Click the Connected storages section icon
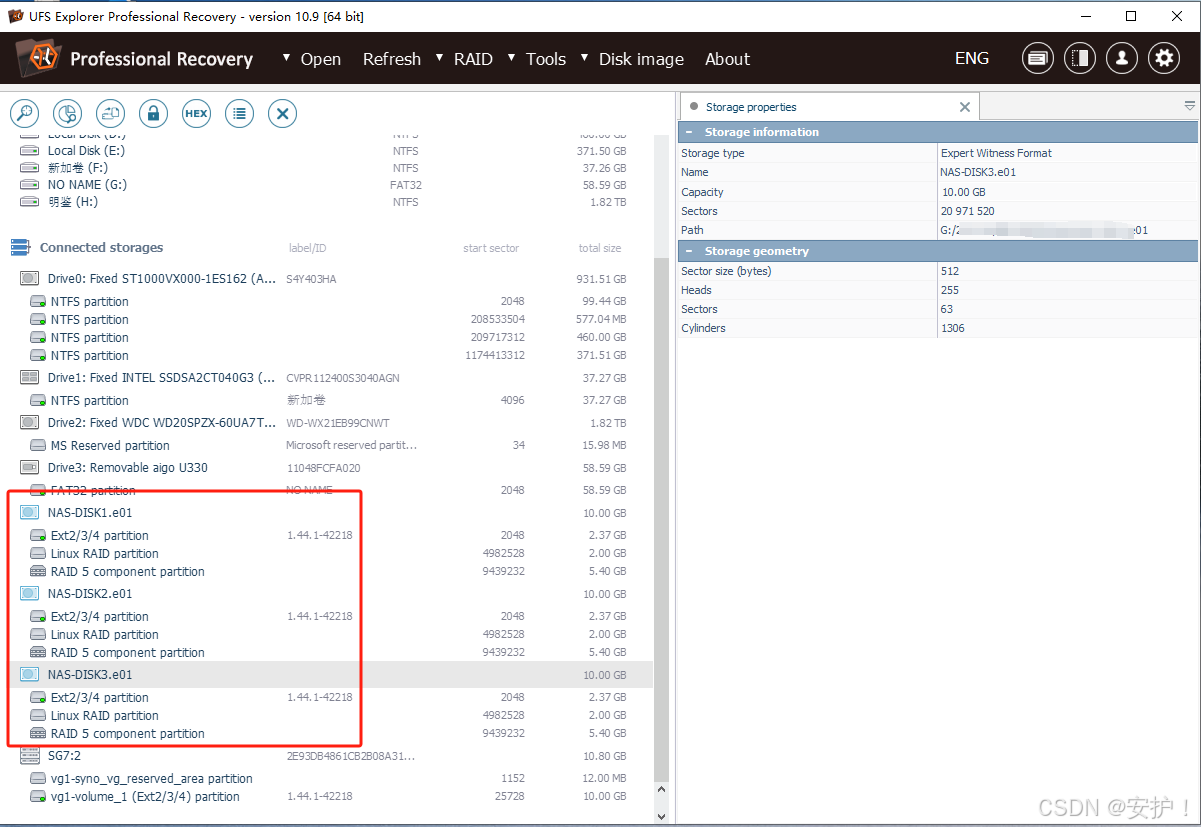1201x827 pixels. (x=20, y=247)
